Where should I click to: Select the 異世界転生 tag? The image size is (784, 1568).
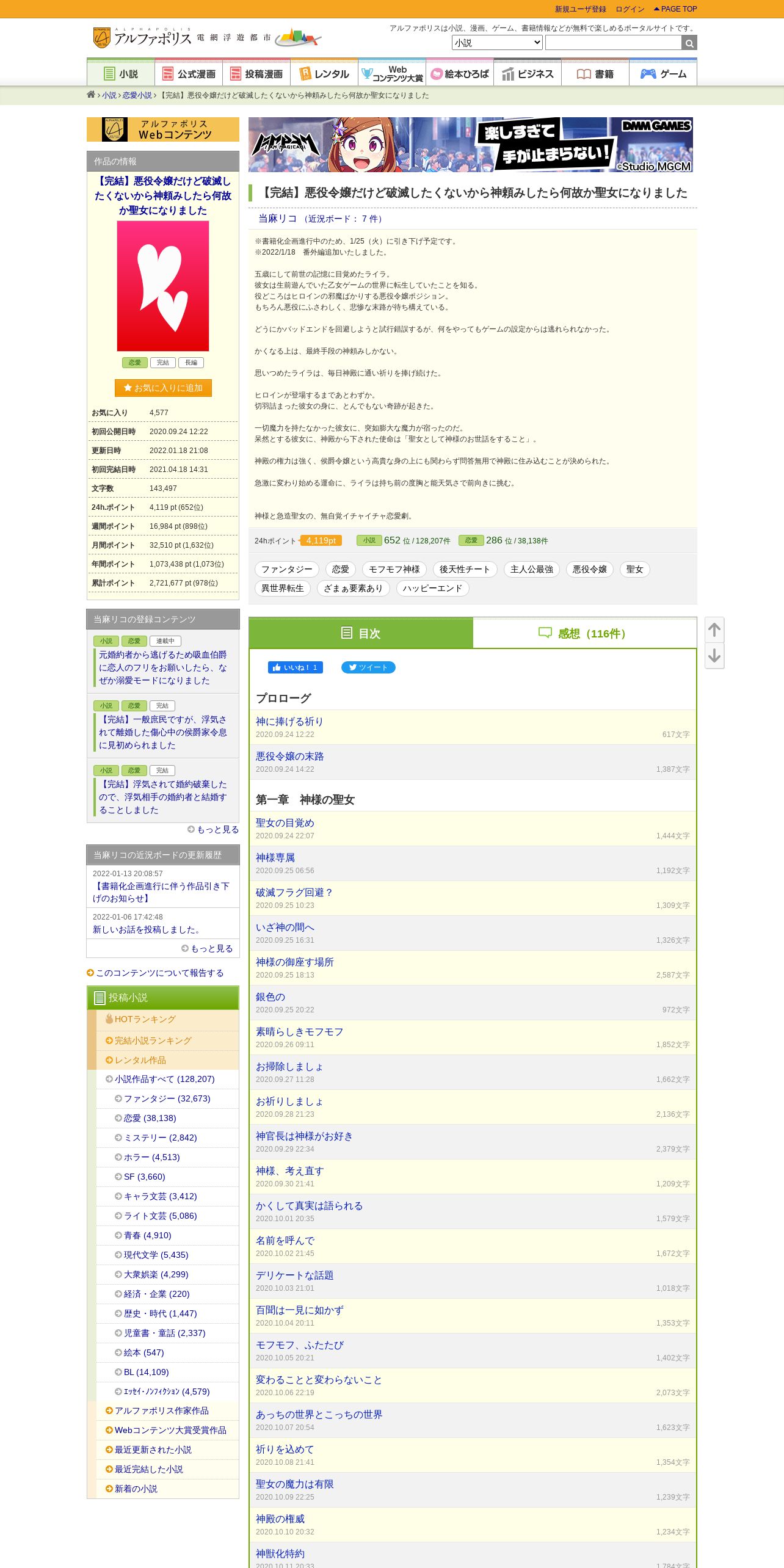point(283,588)
